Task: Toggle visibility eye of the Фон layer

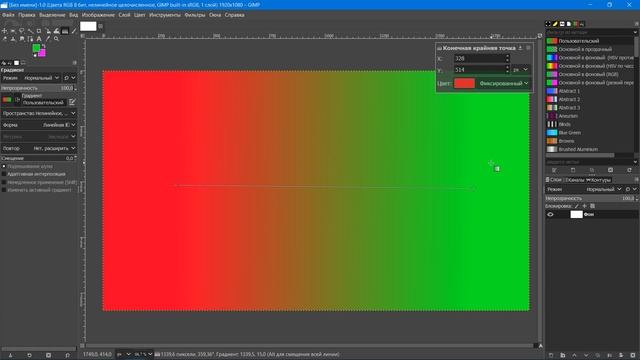Action: pos(550,214)
